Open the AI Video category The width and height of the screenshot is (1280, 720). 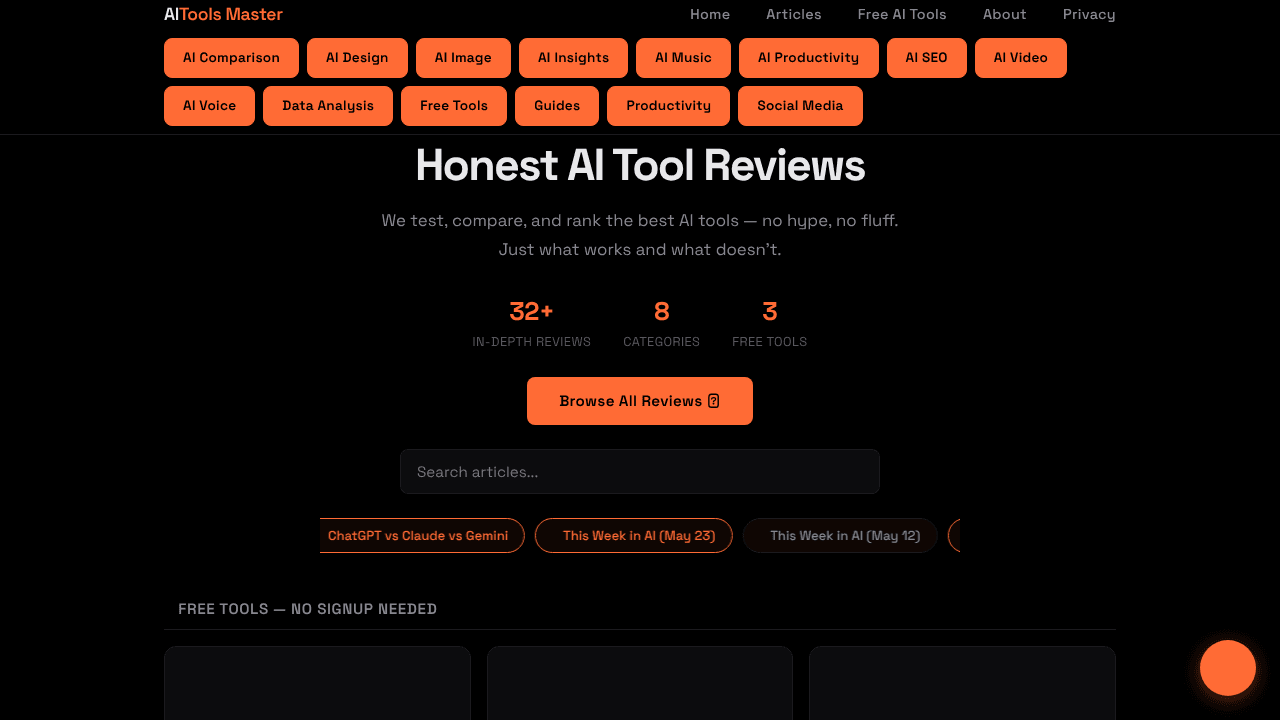click(x=1020, y=58)
